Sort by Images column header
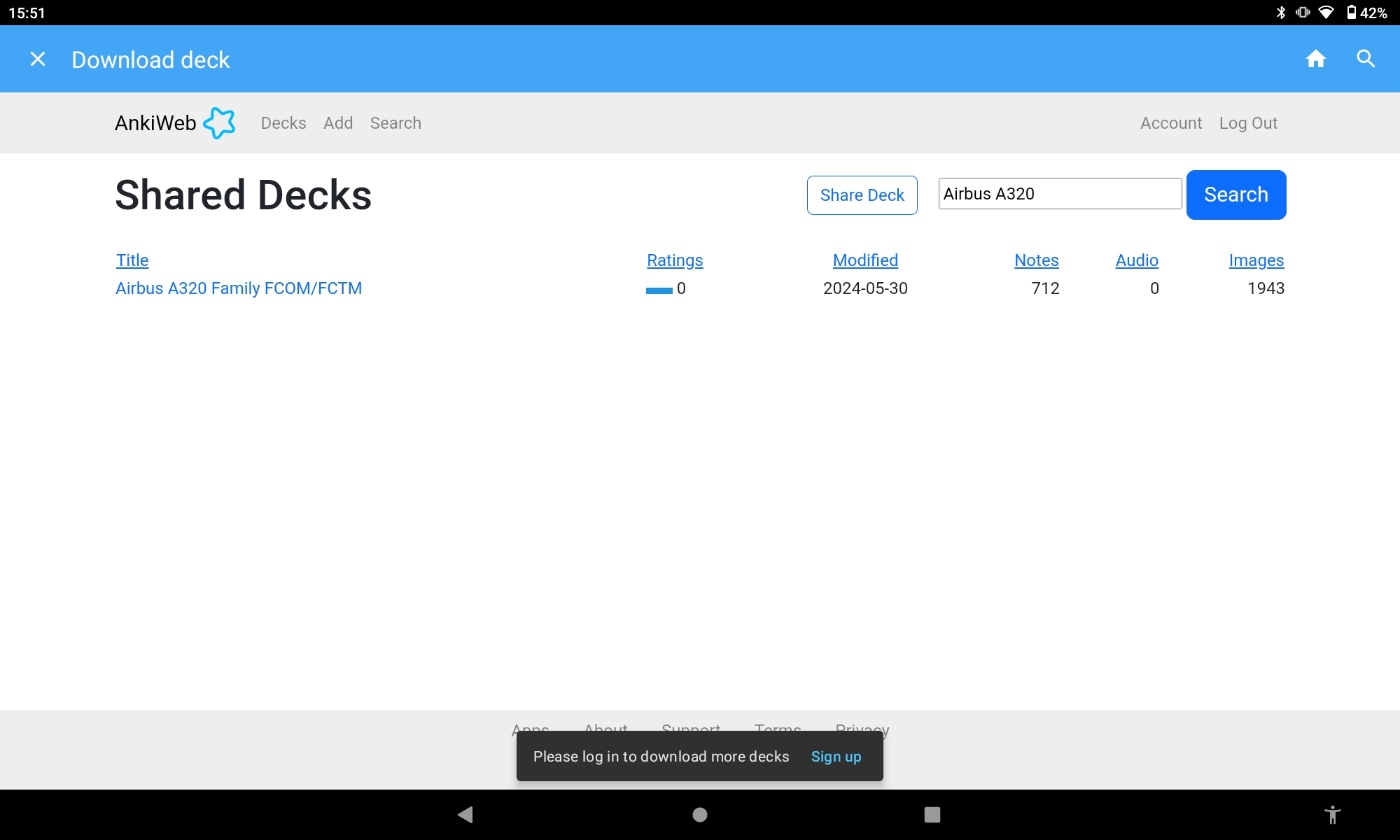Screen dimensions: 1400x840 point(1256,260)
